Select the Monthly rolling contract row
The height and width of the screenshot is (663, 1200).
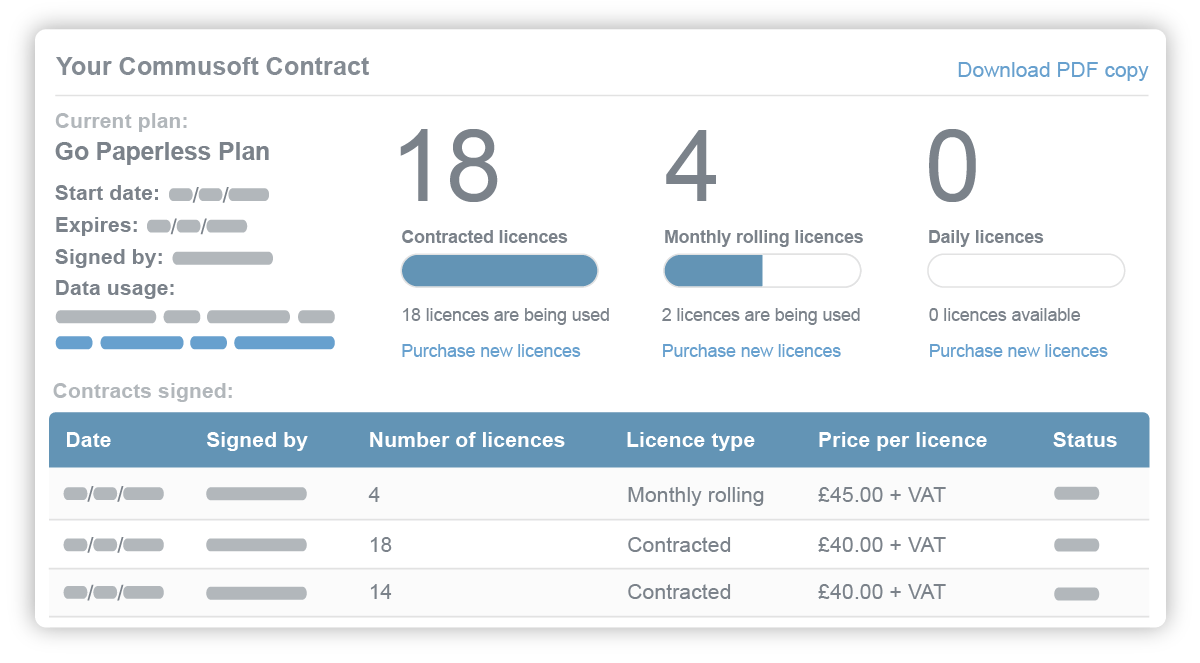click(x=600, y=494)
